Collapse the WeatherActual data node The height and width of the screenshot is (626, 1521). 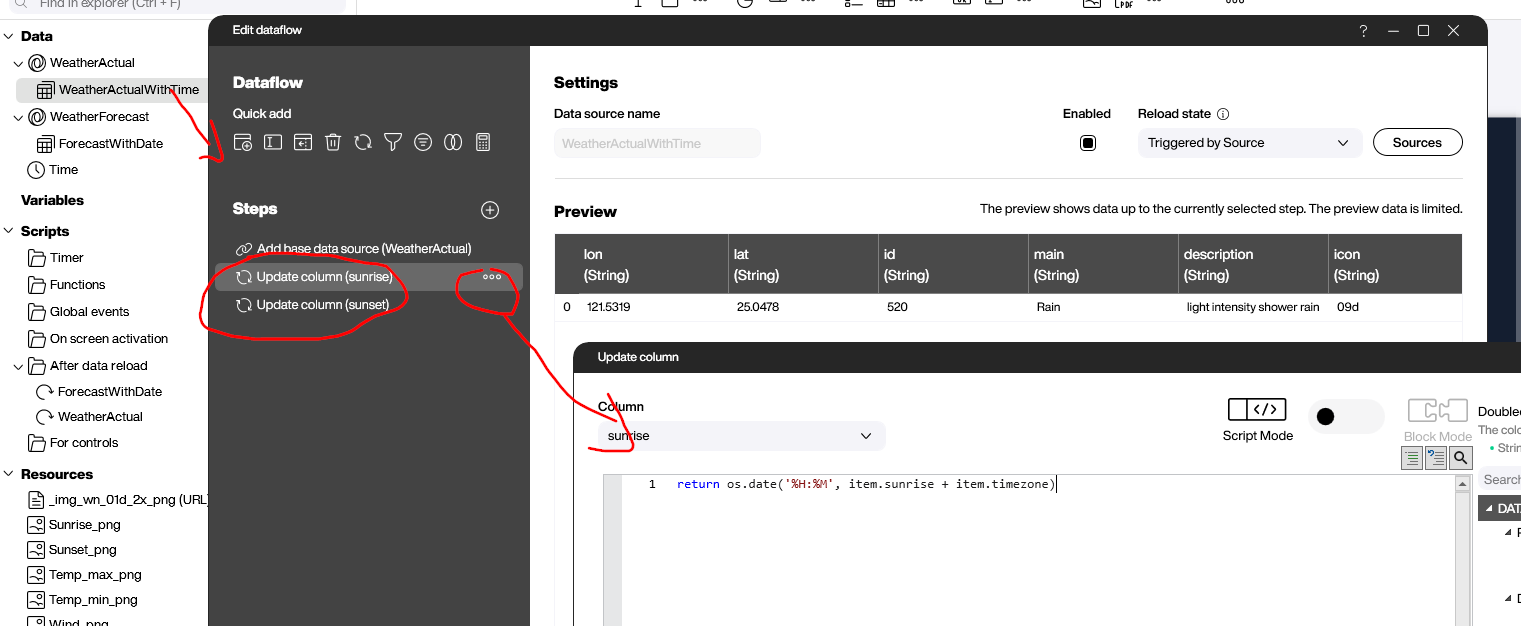[18, 63]
